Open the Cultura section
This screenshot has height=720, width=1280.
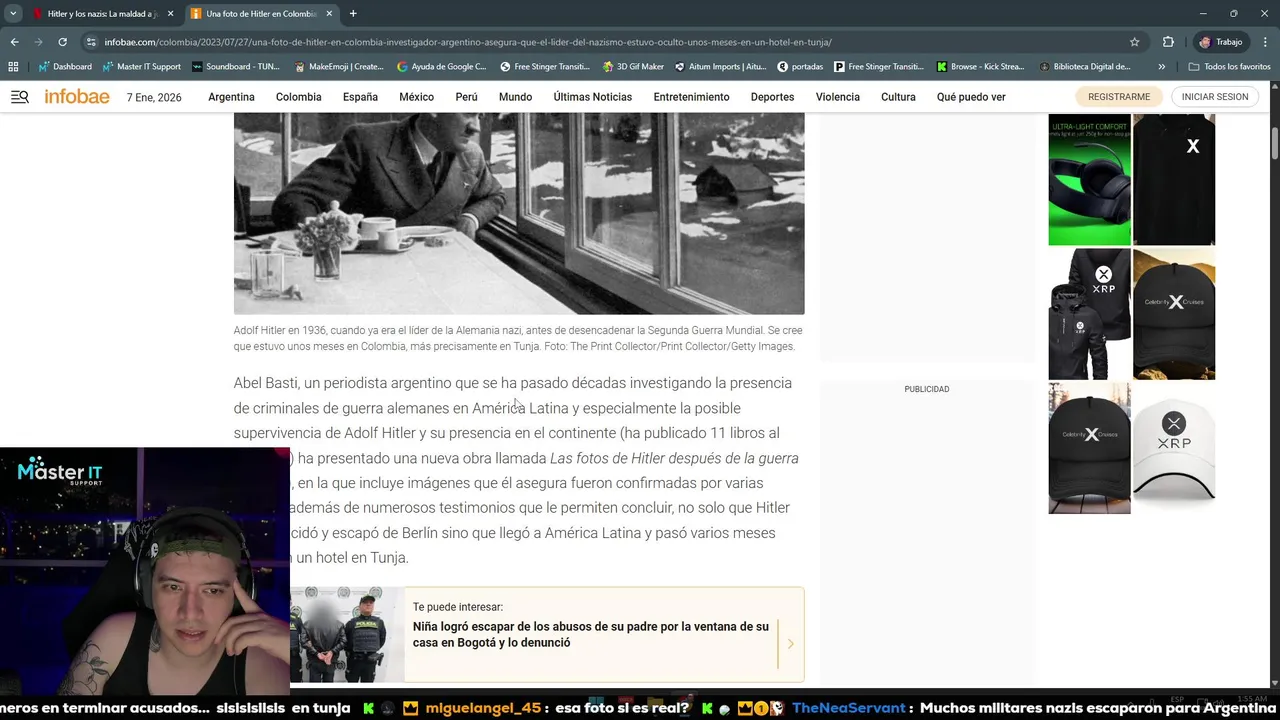tap(898, 97)
